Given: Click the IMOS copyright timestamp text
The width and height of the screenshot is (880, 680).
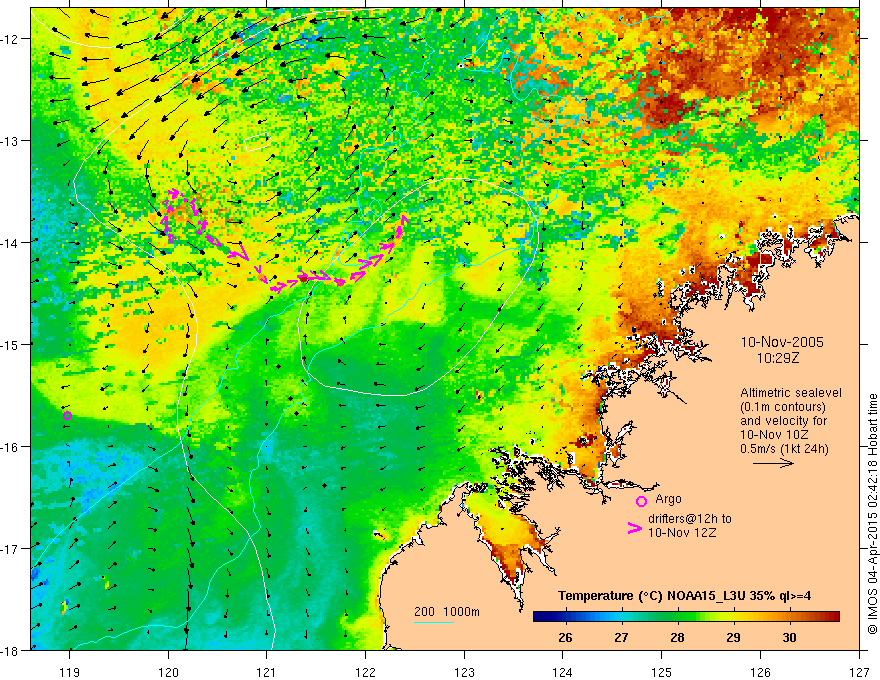Looking at the screenshot, I should click(872, 514).
